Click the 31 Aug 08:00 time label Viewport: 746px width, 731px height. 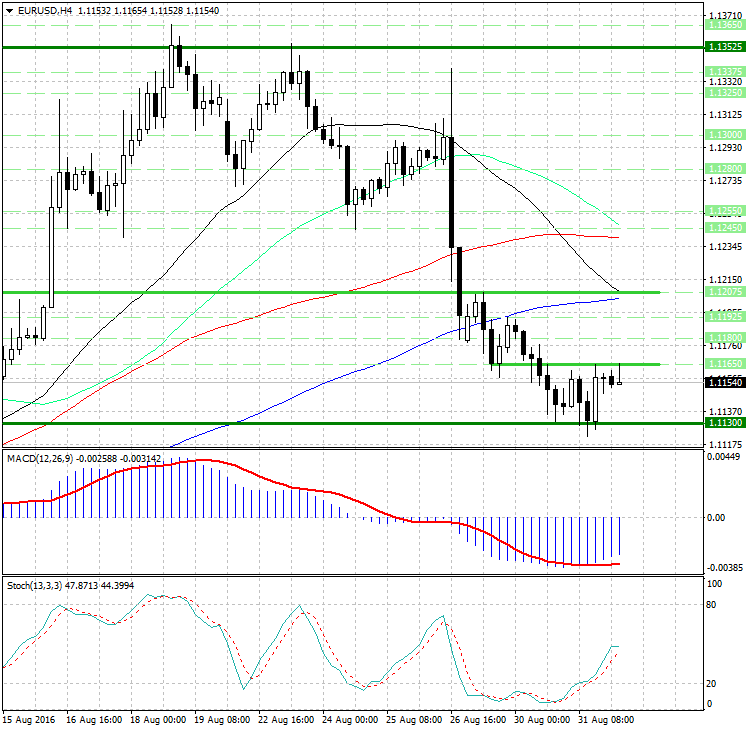pyautogui.click(x=606, y=720)
